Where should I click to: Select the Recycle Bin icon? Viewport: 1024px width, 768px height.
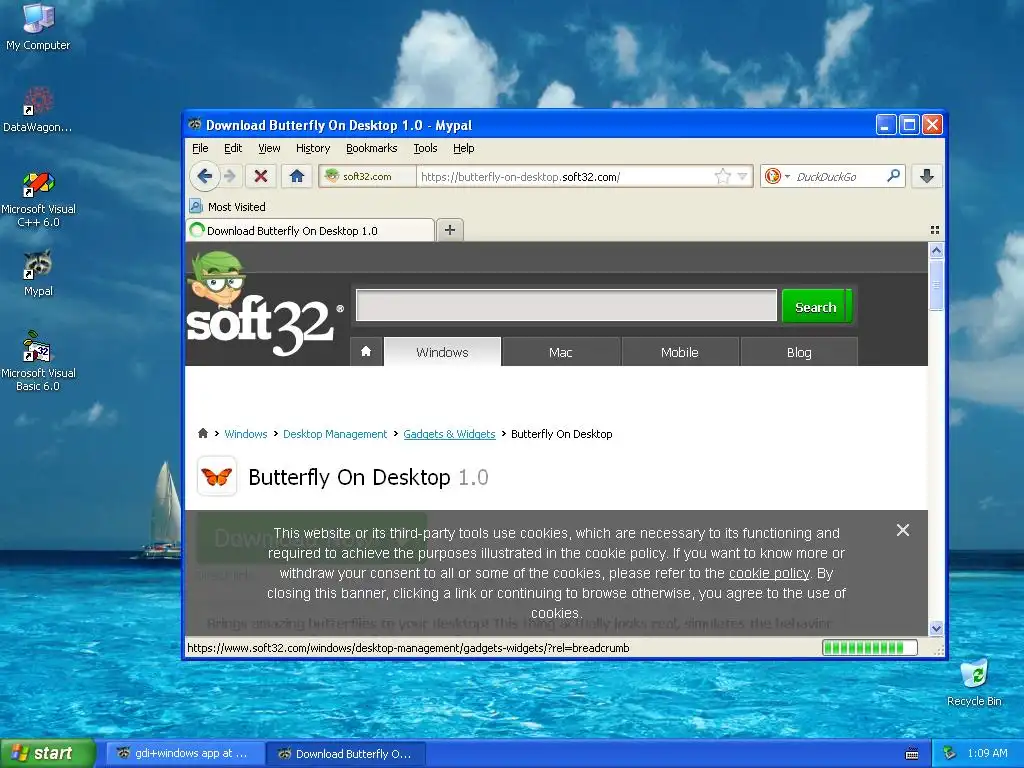pyautogui.click(x=974, y=683)
